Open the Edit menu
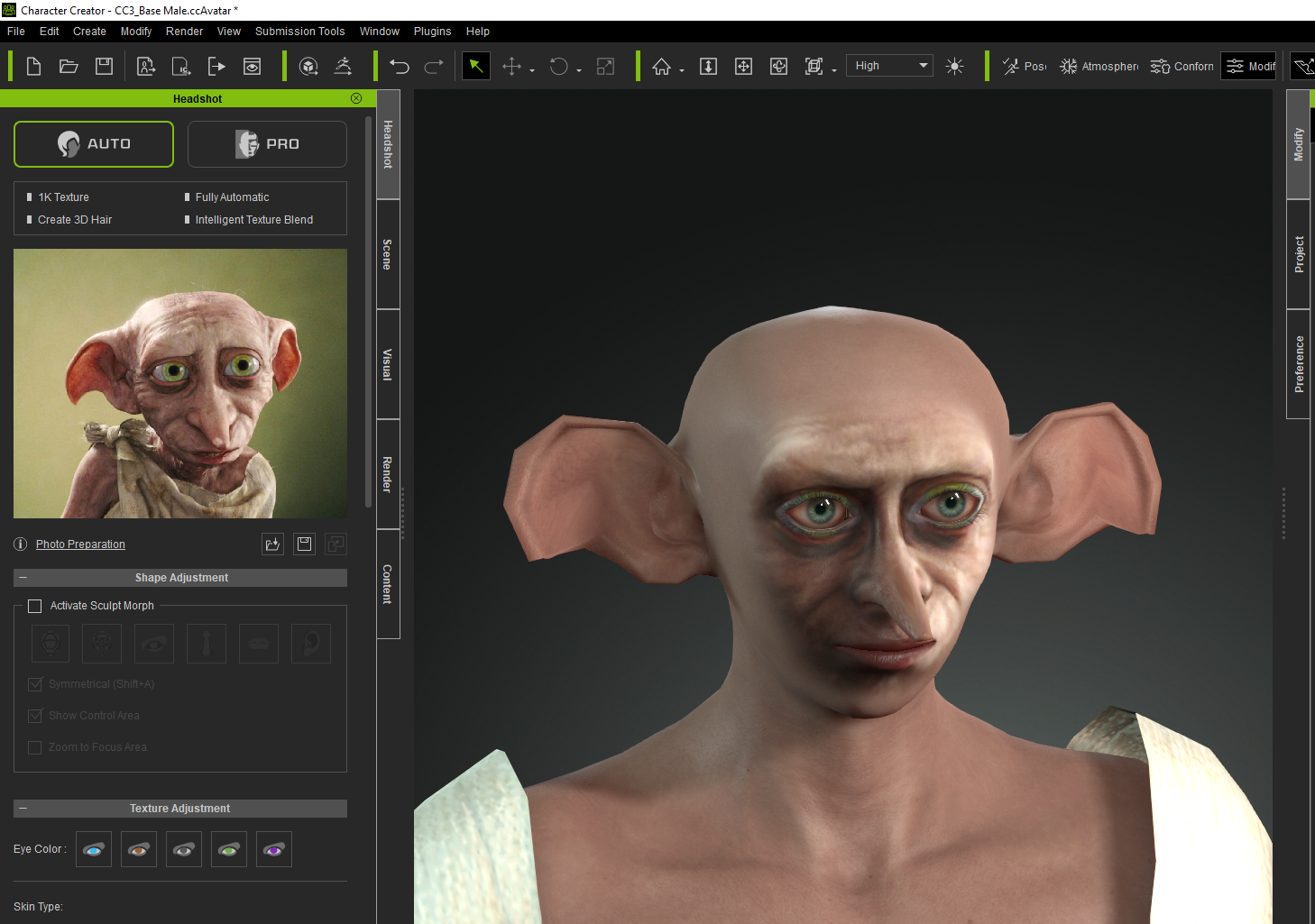Screen dimensions: 1315x924 tap(49, 32)
